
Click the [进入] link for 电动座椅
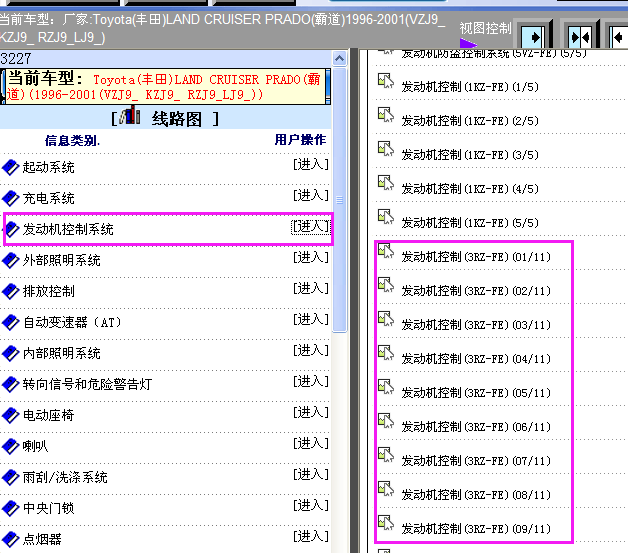coord(311,412)
